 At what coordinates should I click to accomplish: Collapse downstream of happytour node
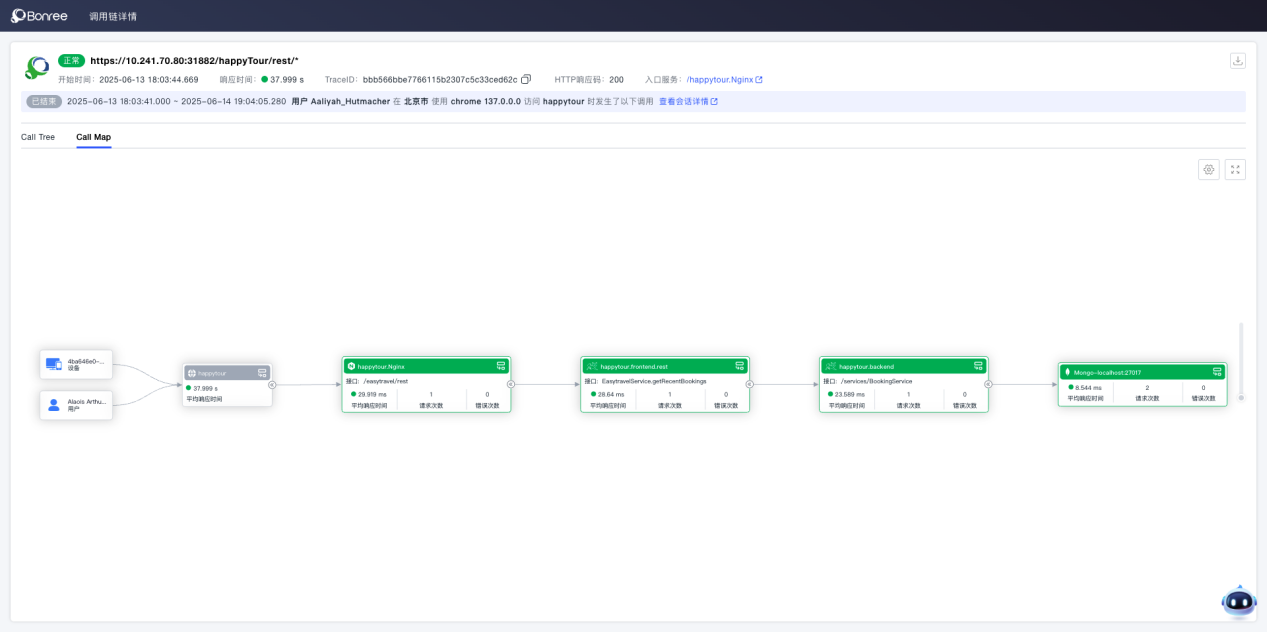click(x=272, y=384)
